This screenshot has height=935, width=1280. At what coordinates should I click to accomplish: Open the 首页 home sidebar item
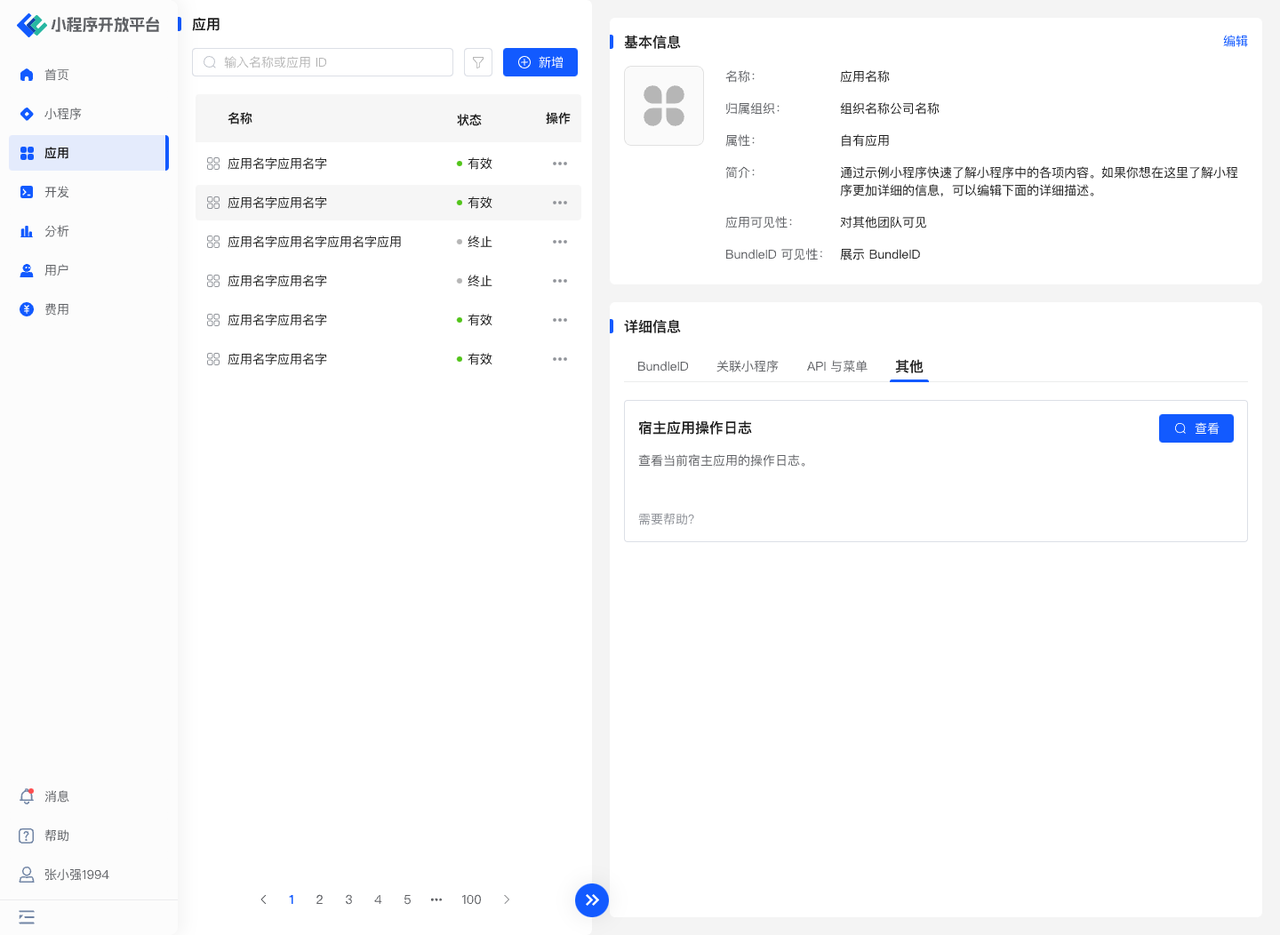point(56,75)
